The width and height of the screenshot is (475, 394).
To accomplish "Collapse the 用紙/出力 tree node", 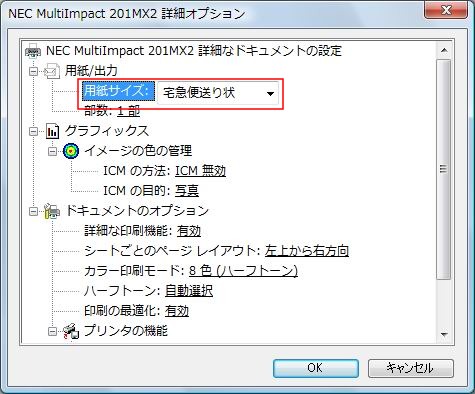I will (x=33, y=71).
